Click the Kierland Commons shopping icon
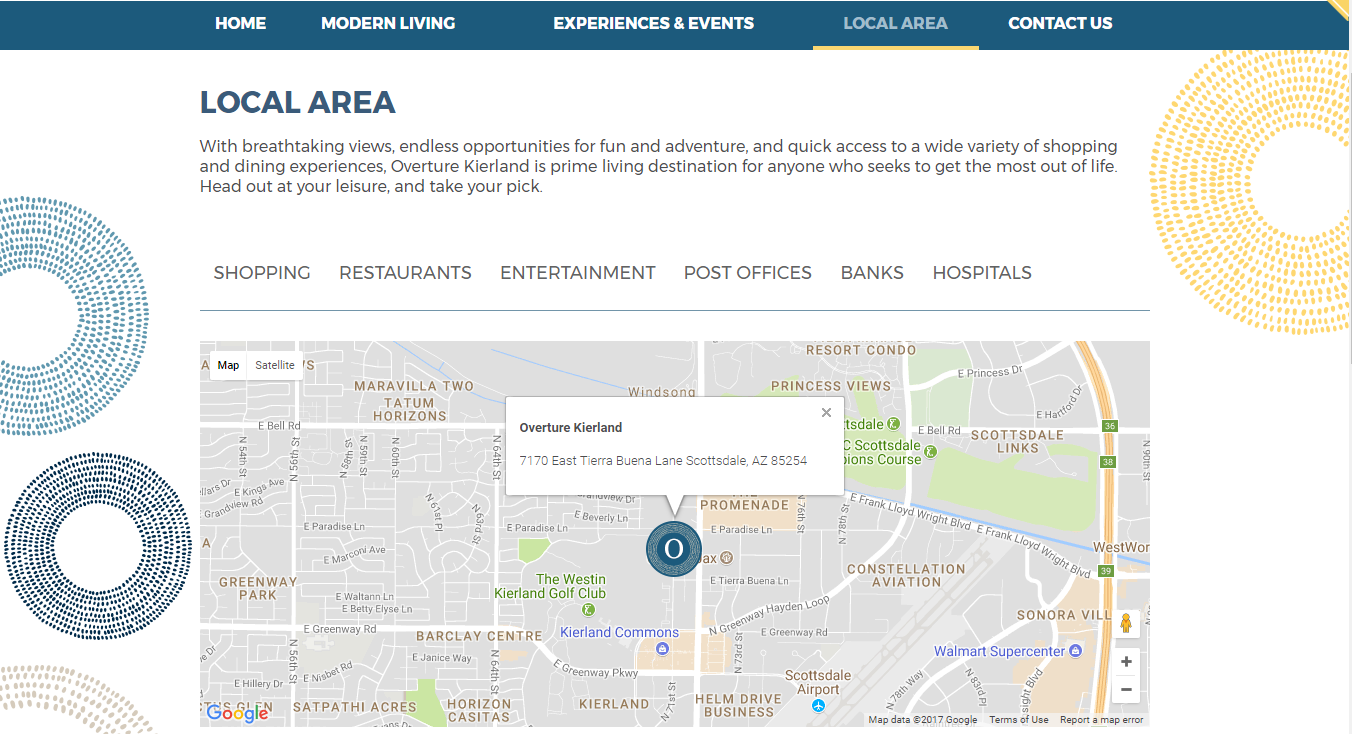This screenshot has height=734, width=1352. click(x=662, y=649)
